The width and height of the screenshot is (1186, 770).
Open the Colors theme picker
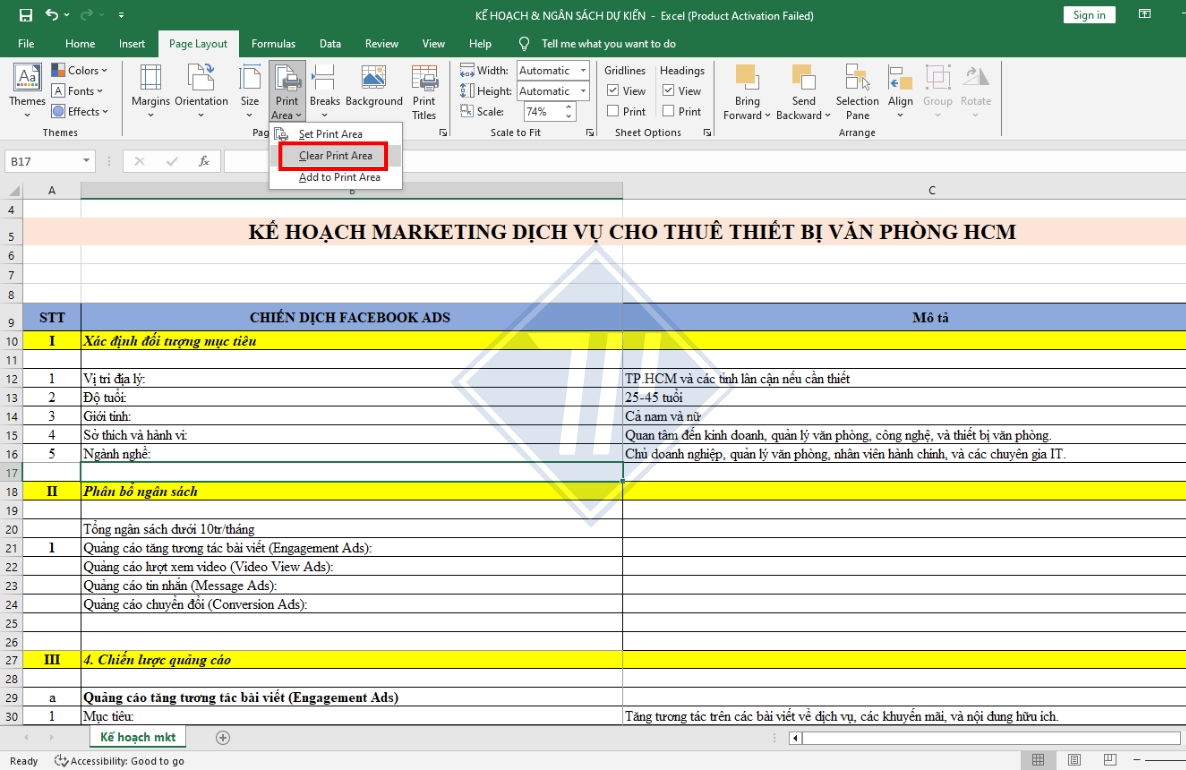[x=78, y=69]
